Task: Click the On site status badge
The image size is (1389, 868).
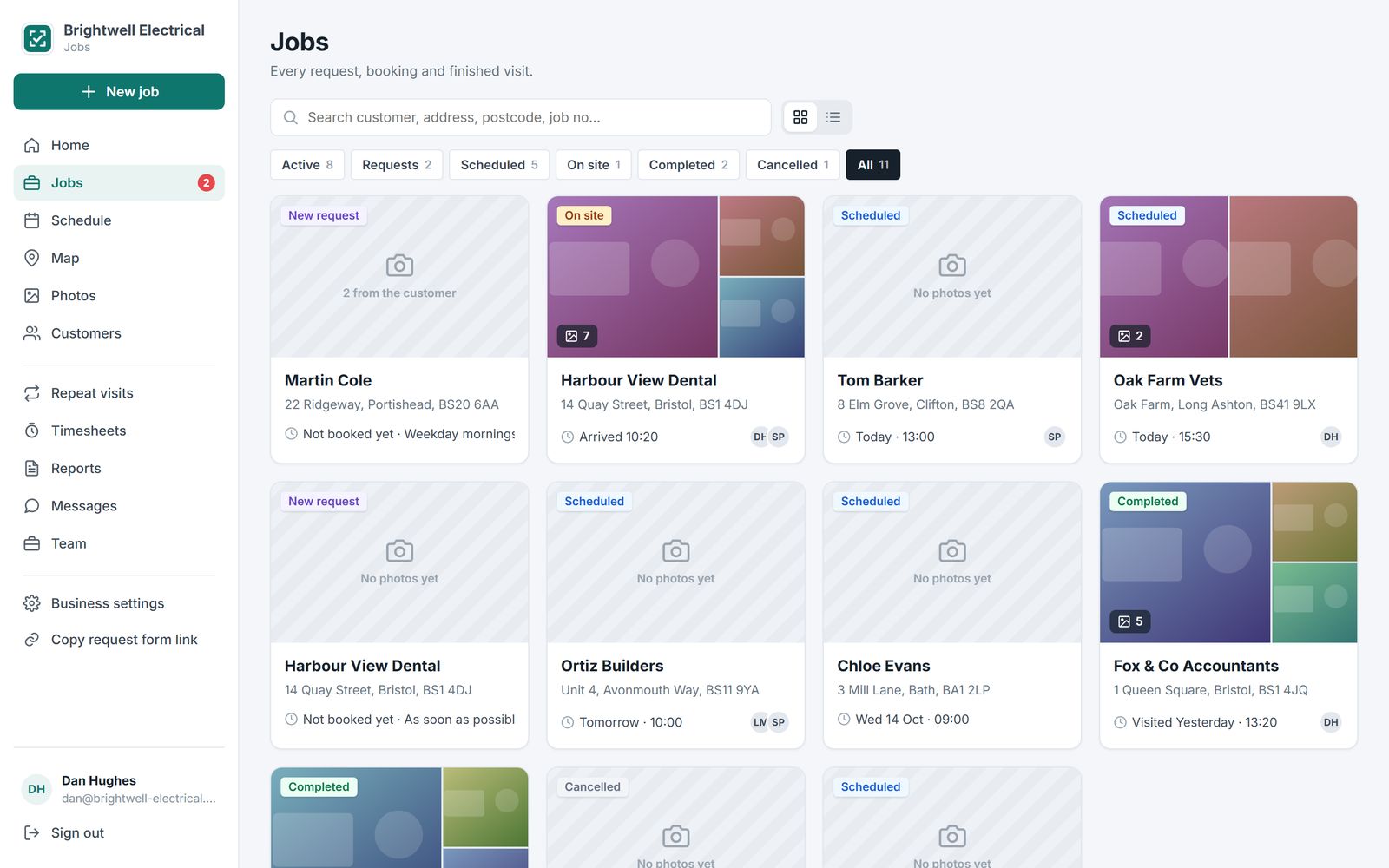Action: tap(584, 215)
